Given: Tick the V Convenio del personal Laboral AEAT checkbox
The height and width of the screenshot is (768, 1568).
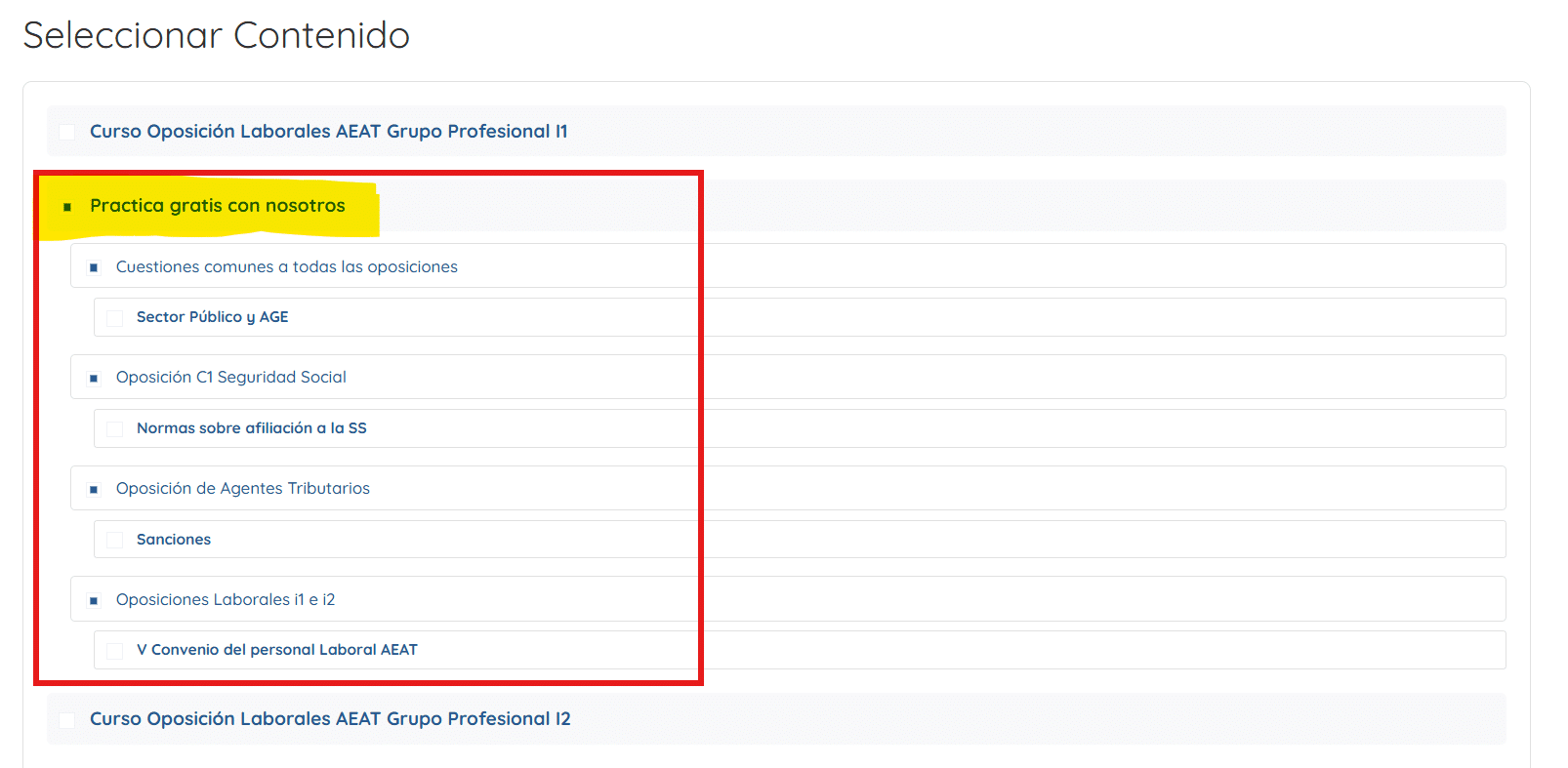Looking at the screenshot, I should [x=115, y=651].
